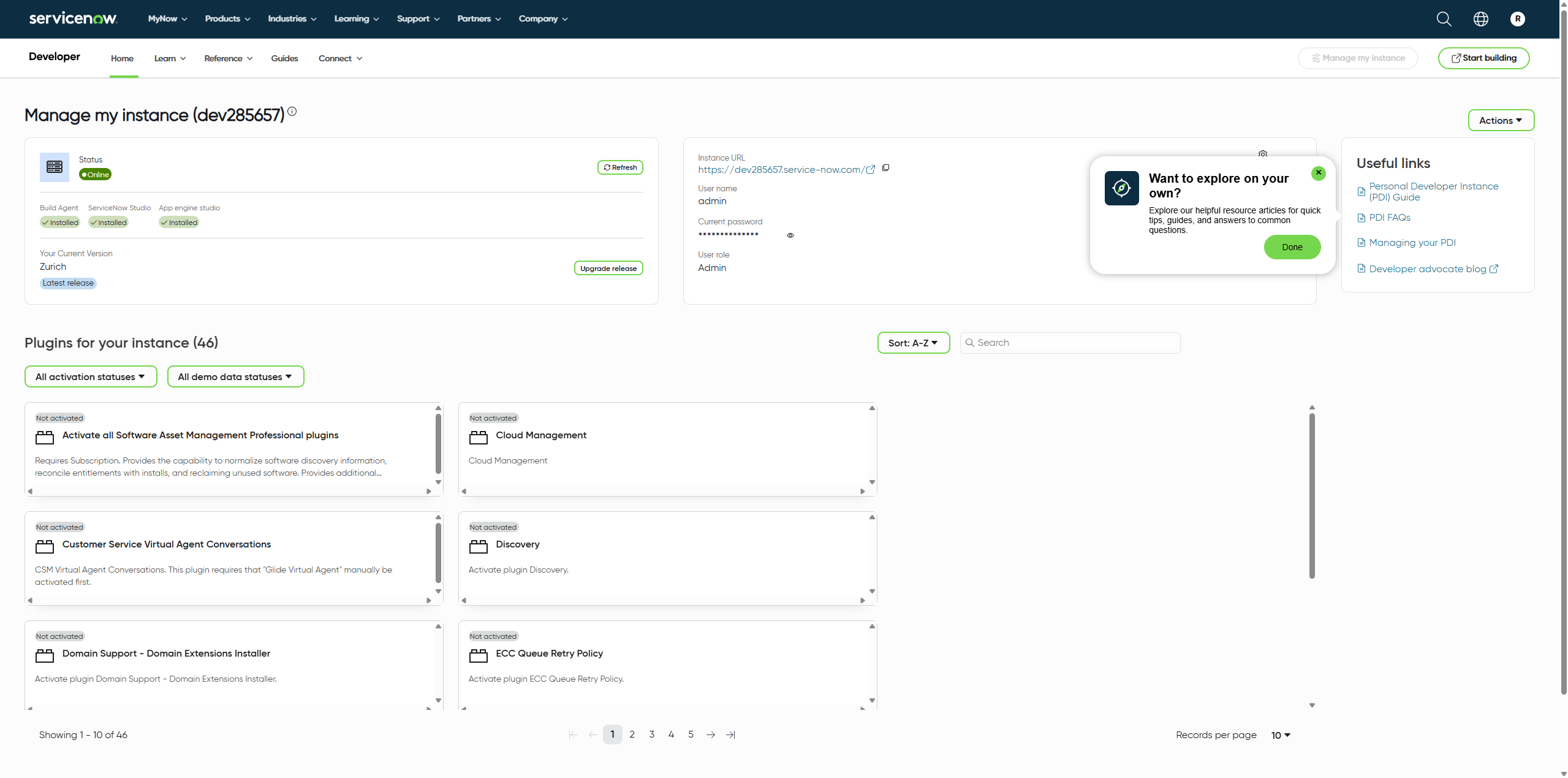1568x778 pixels.
Task: Go to next page with arrow icon
Action: [x=710, y=734]
